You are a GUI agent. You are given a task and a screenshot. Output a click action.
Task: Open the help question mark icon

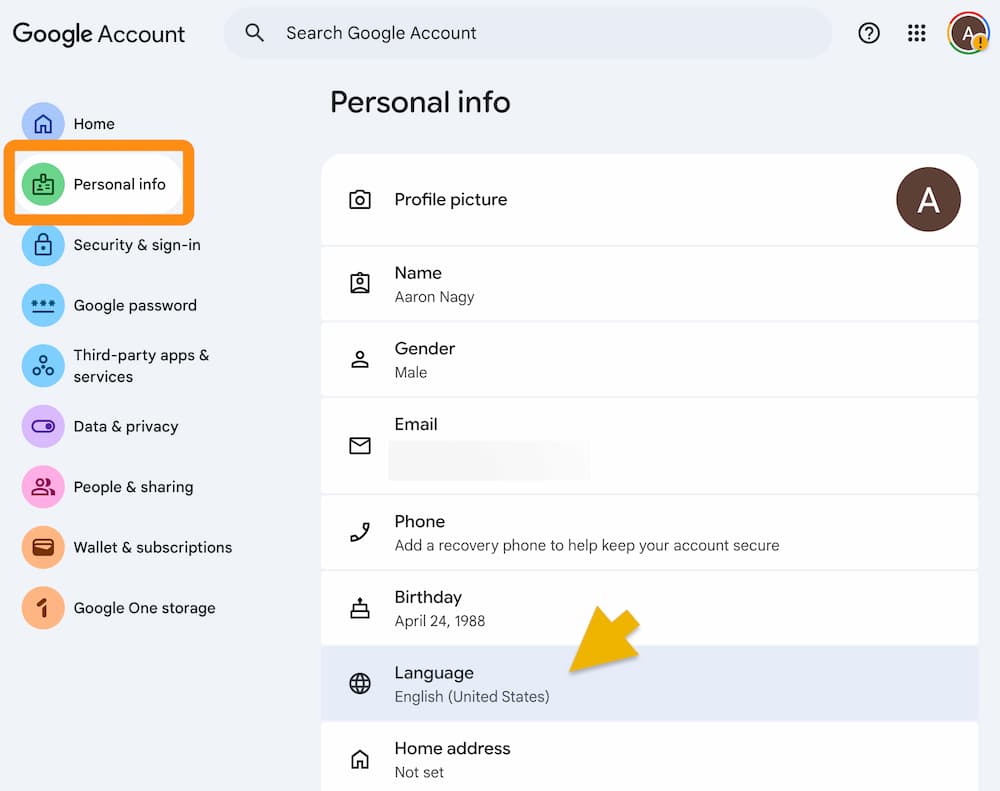tap(869, 33)
